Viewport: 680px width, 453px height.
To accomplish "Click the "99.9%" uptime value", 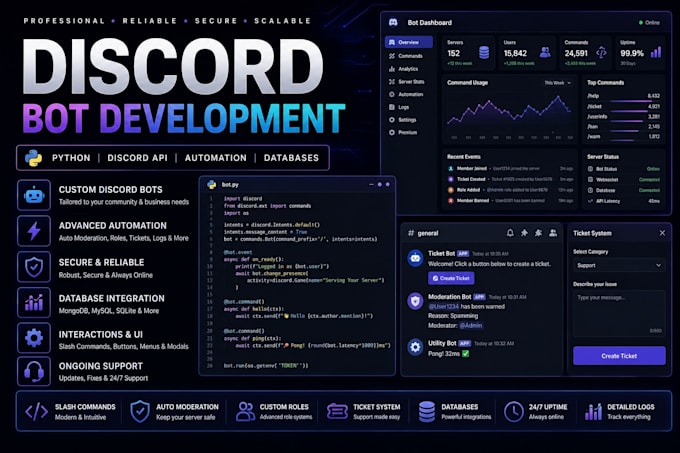I will (x=632, y=53).
